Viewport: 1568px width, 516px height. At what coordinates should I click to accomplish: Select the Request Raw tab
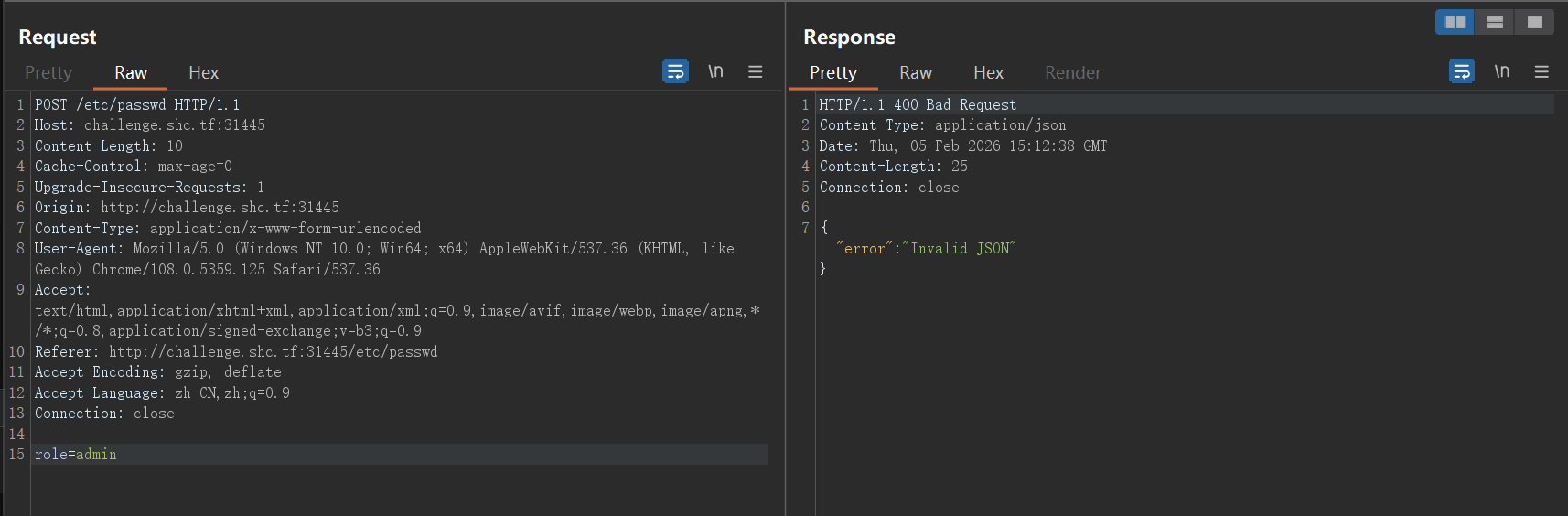pos(131,72)
